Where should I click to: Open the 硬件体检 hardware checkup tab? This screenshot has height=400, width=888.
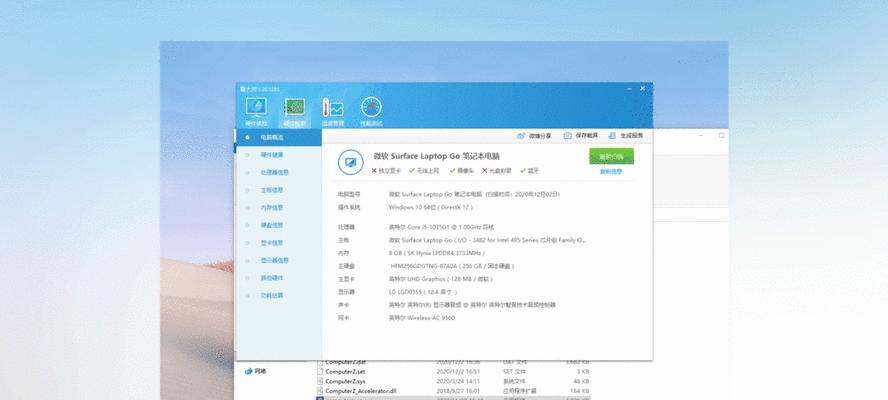point(256,112)
